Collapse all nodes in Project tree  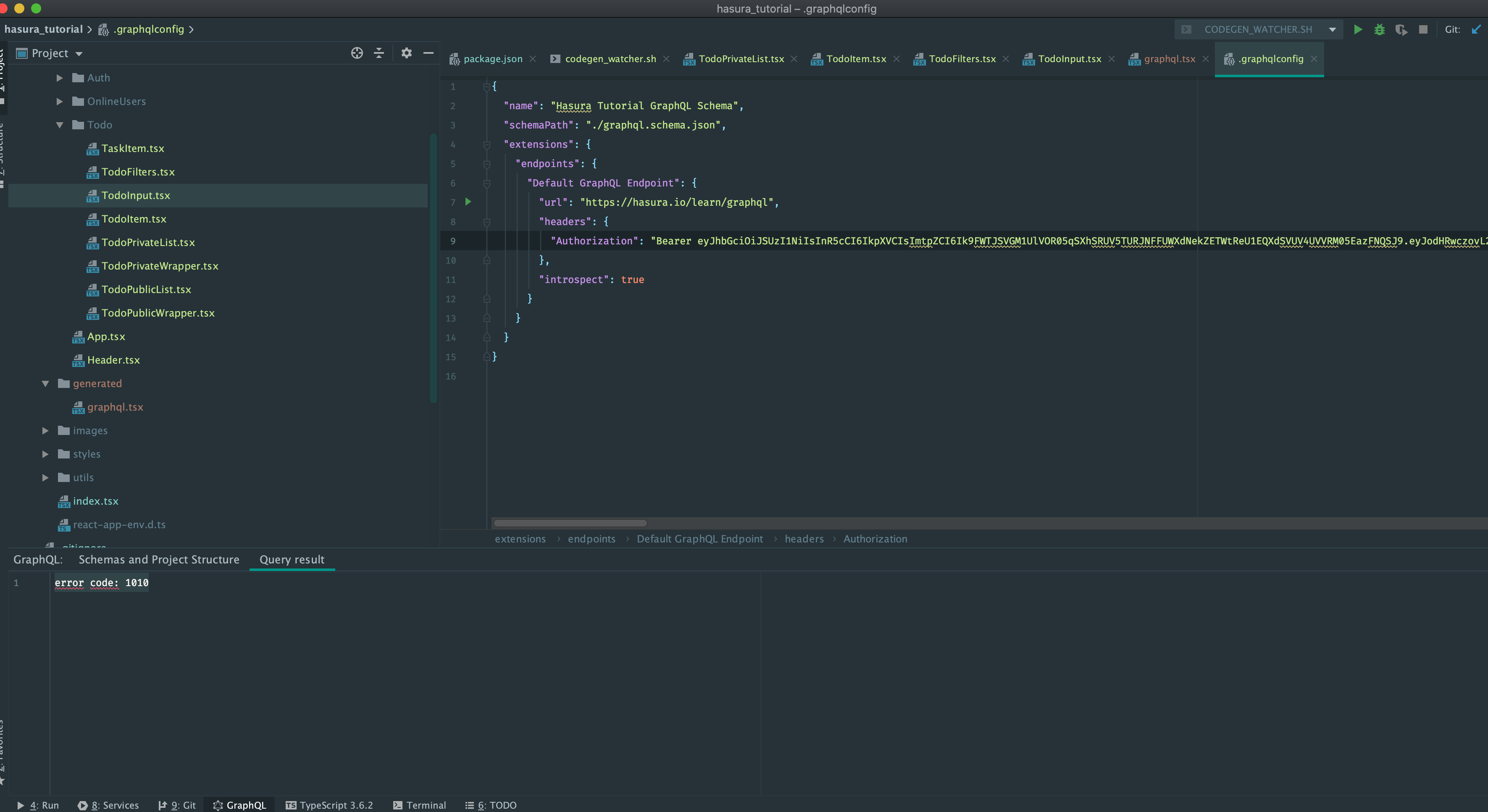[379, 52]
